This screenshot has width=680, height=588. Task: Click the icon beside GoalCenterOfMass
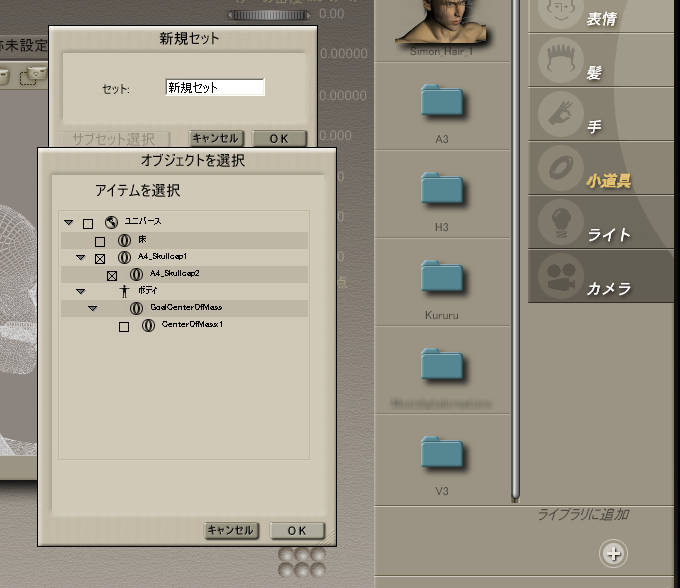136,308
